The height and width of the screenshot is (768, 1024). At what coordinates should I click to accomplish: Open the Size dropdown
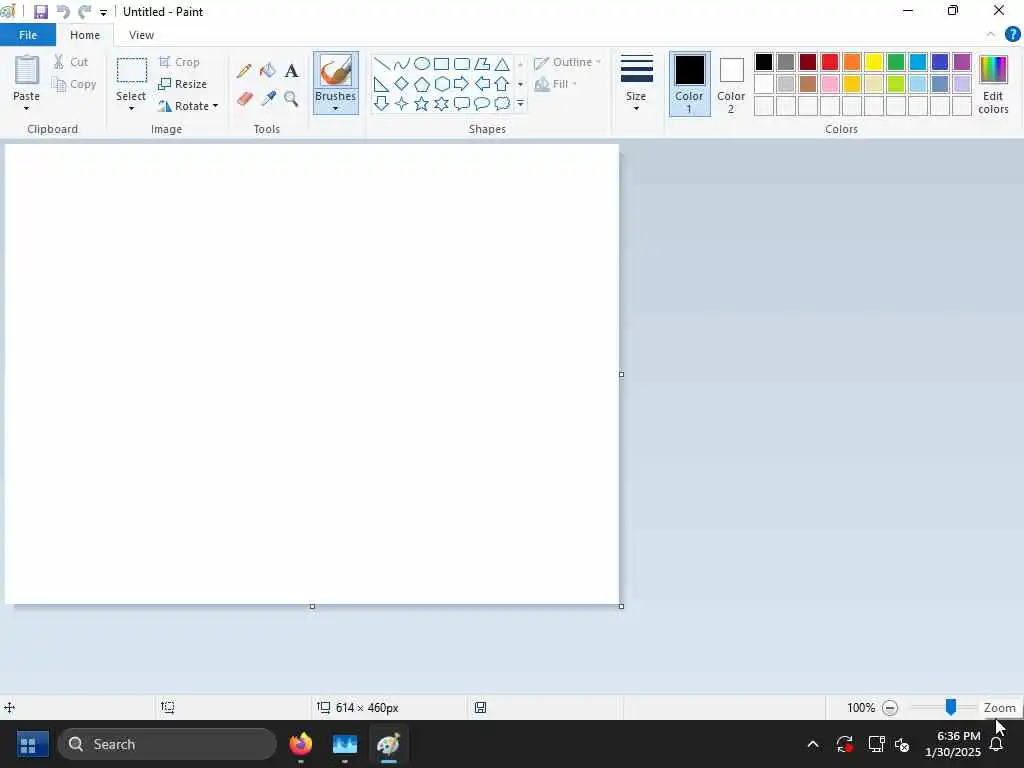pyautogui.click(x=636, y=84)
